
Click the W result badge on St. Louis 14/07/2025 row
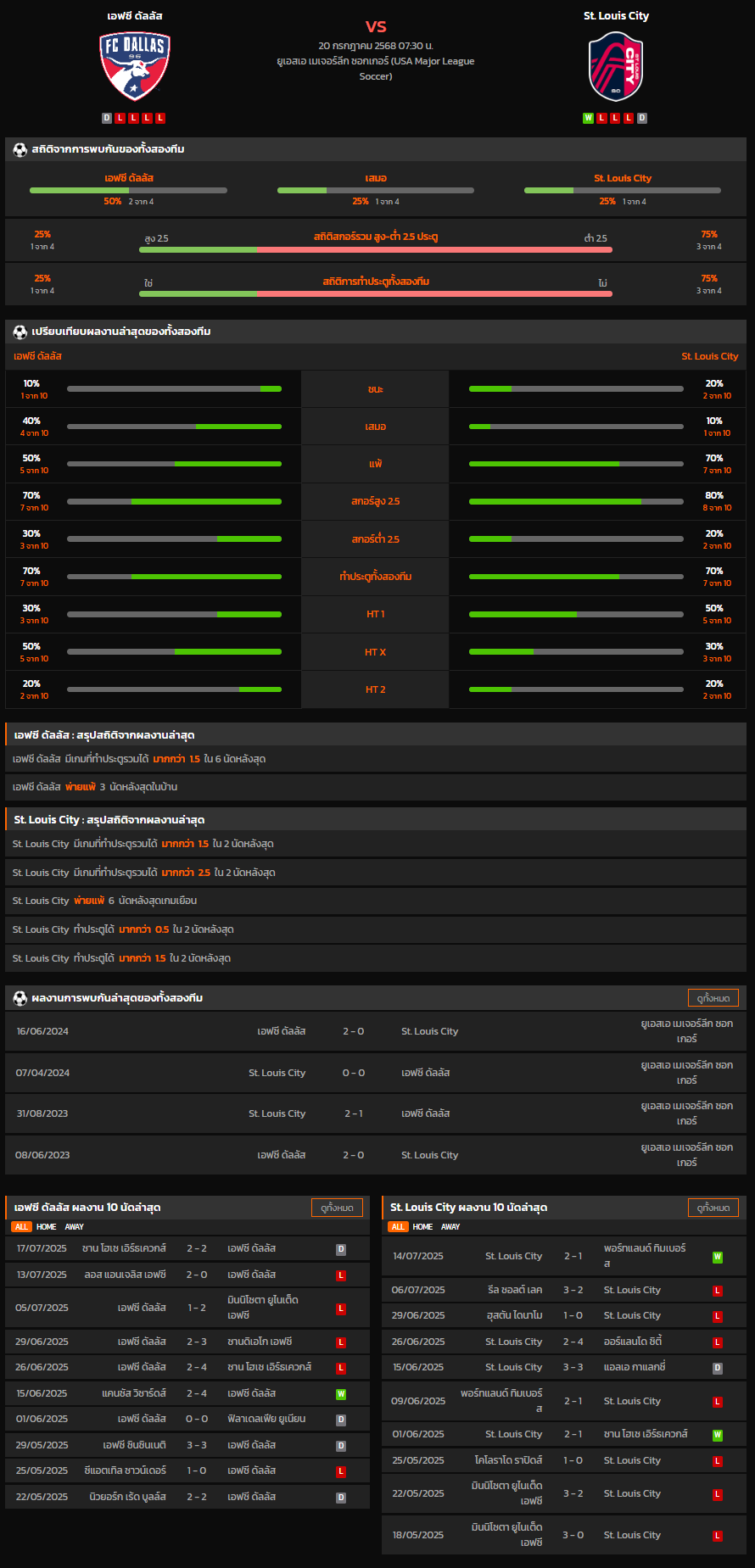[x=718, y=1257]
